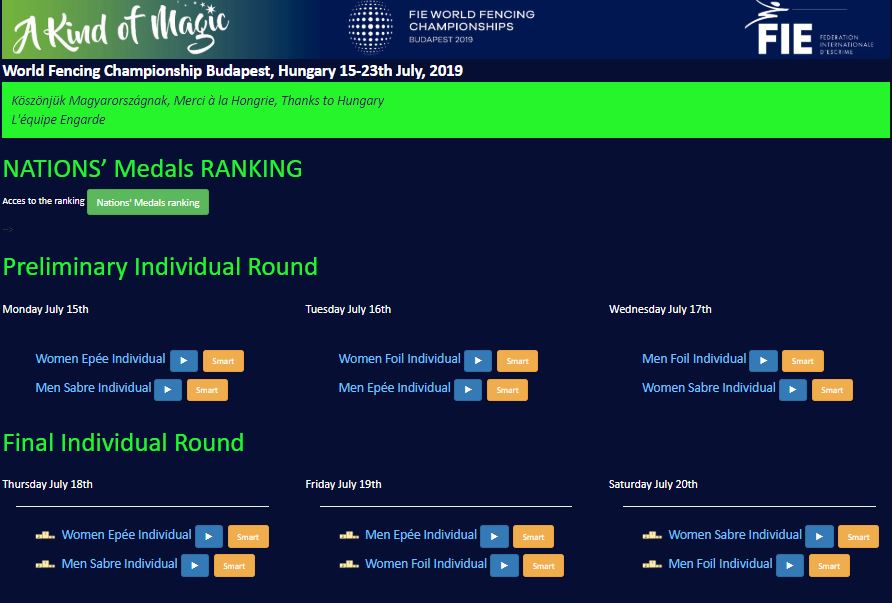Follow Tuesday's Men Epée Individual preliminary link
Viewport: 892px width, 603px height.
click(394, 388)
